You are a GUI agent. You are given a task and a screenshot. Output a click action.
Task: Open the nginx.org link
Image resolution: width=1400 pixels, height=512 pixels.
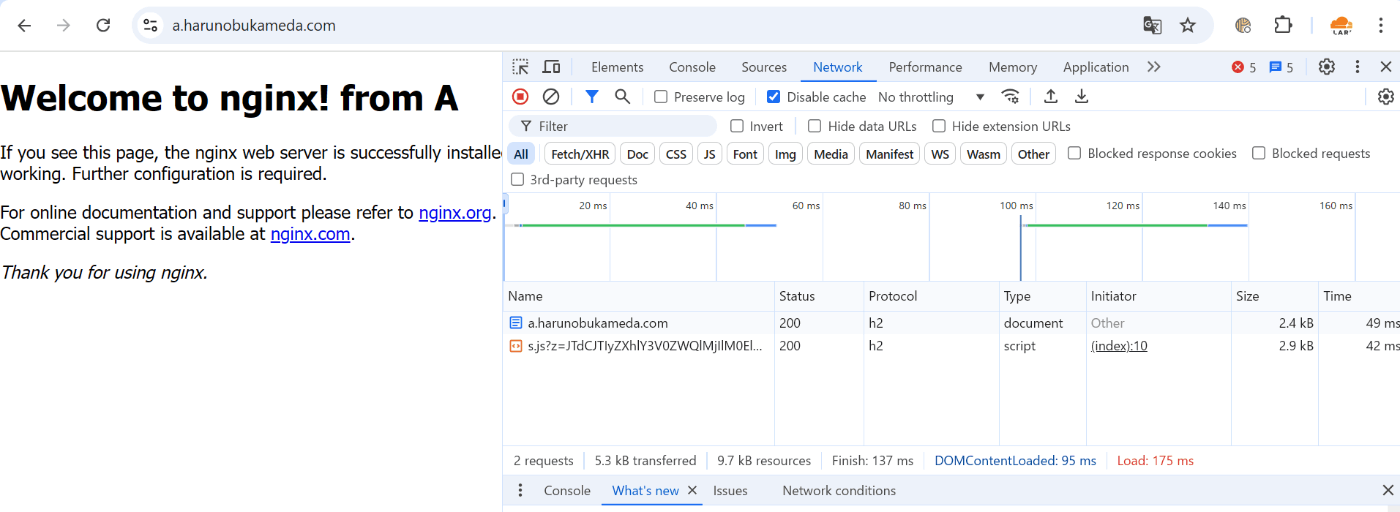(455, 212)
